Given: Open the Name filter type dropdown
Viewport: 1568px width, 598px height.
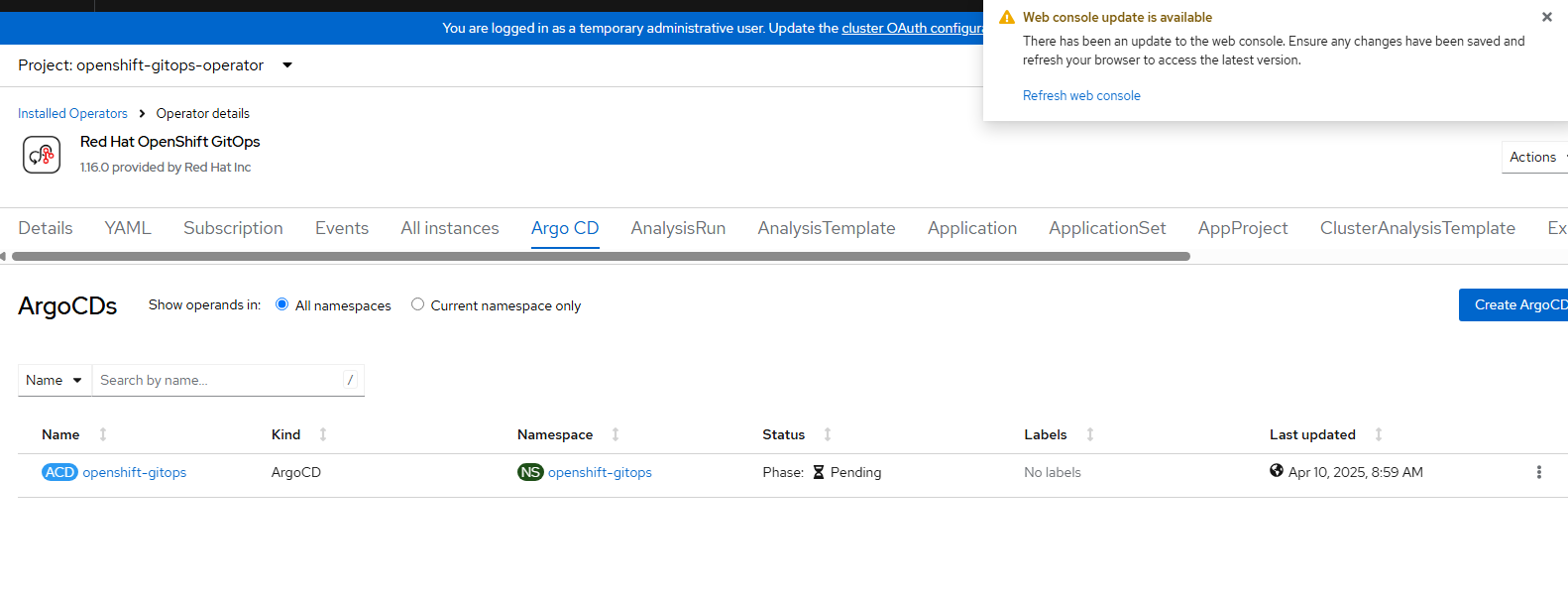Looking at the screenshot, I should pyautogui.click(x=55, y=380).
